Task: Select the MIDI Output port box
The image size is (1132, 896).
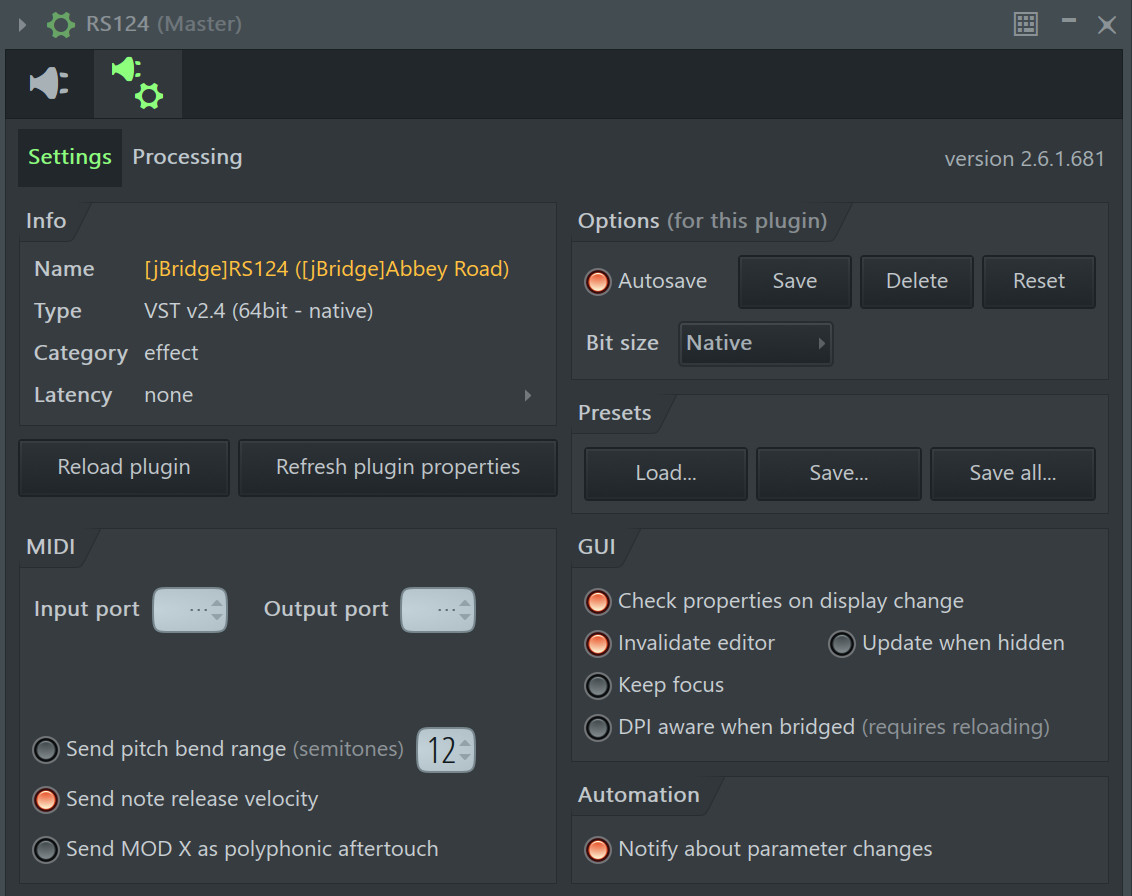Action: [438, 610]
